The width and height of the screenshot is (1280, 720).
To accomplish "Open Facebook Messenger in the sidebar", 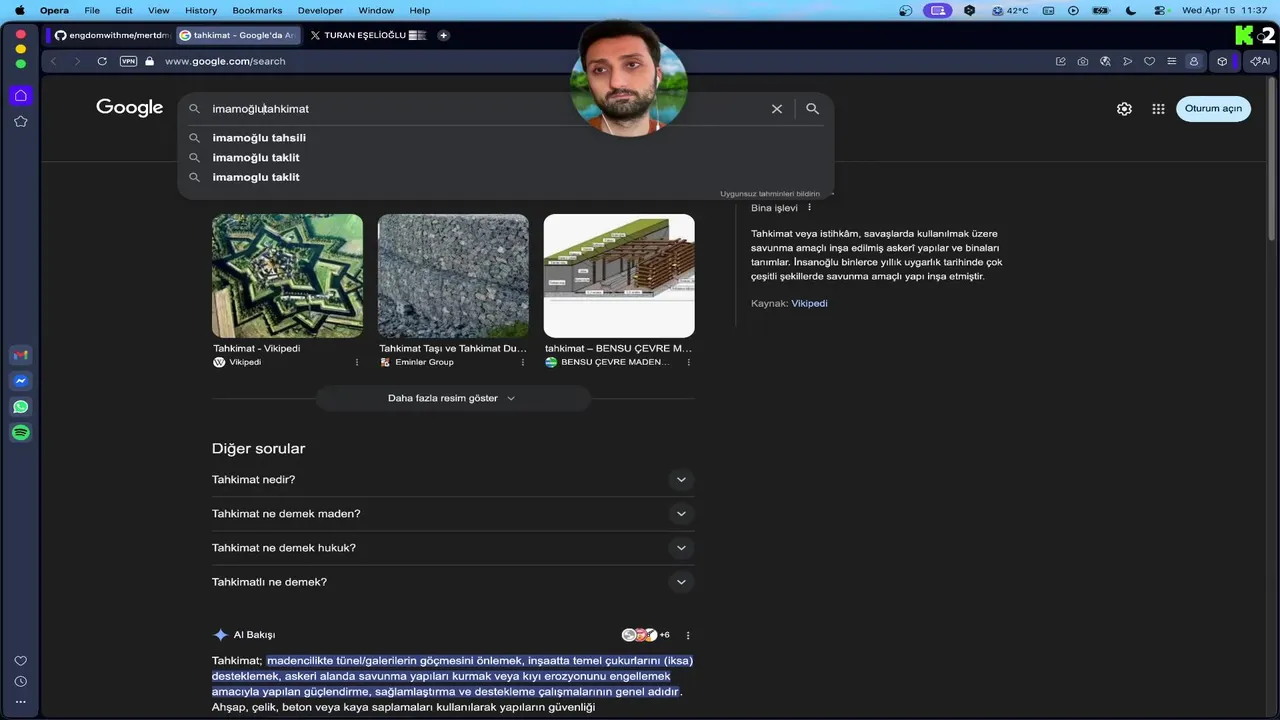I will [x=21, y=381].
